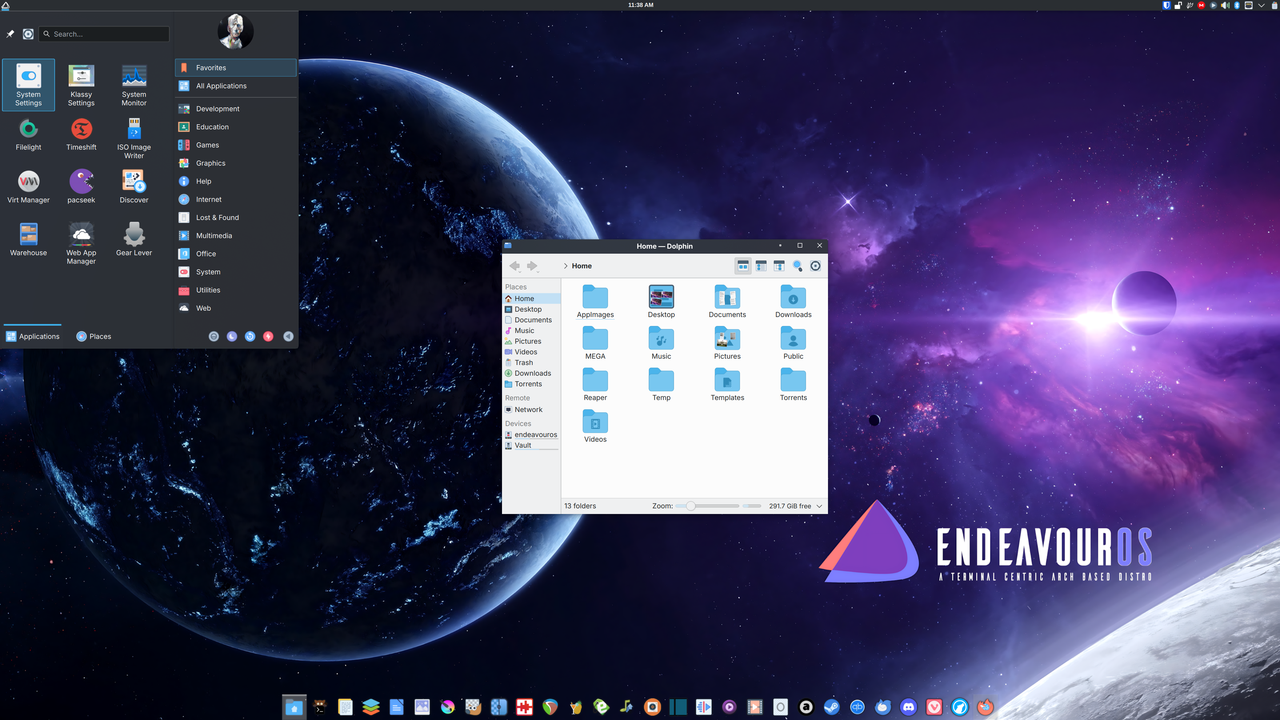Select the Favorites category

pos(236,68)
